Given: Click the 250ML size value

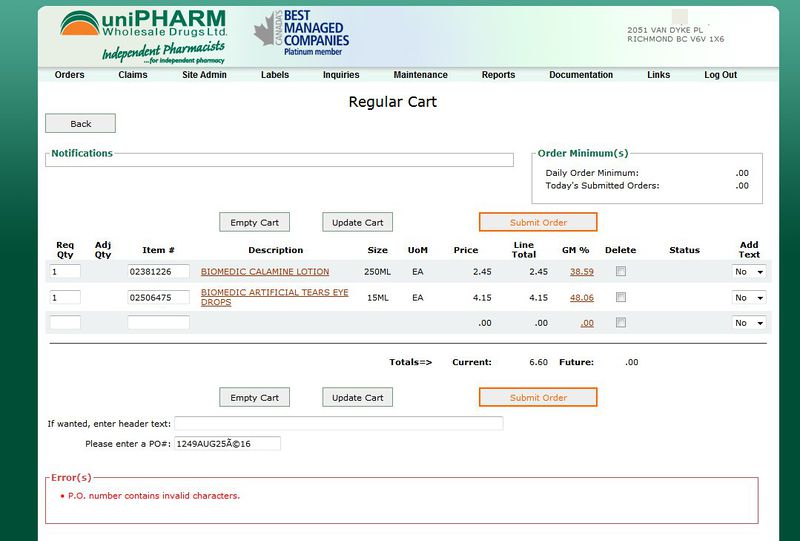Looking at the screenshot, I should 378,272.
